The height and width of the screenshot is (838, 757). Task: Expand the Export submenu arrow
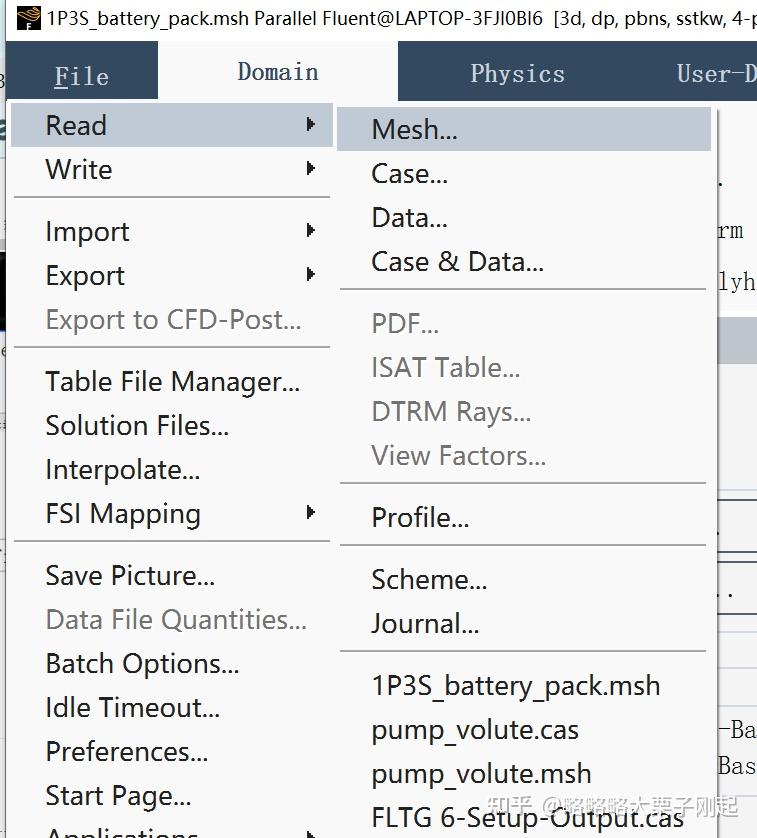(310, 275)
